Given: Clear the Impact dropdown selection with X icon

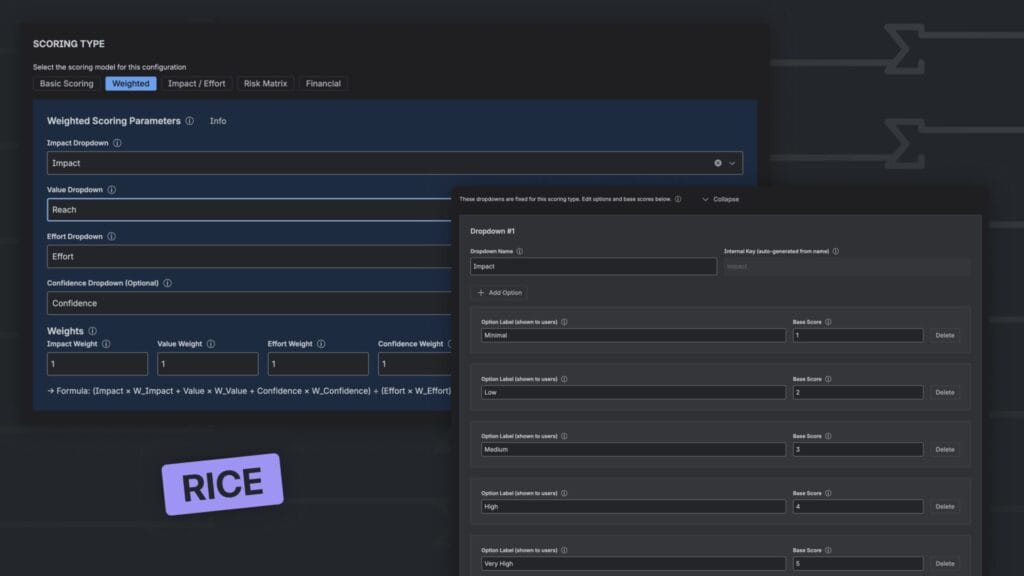Looking at the screenshot, I should [718, 163].
